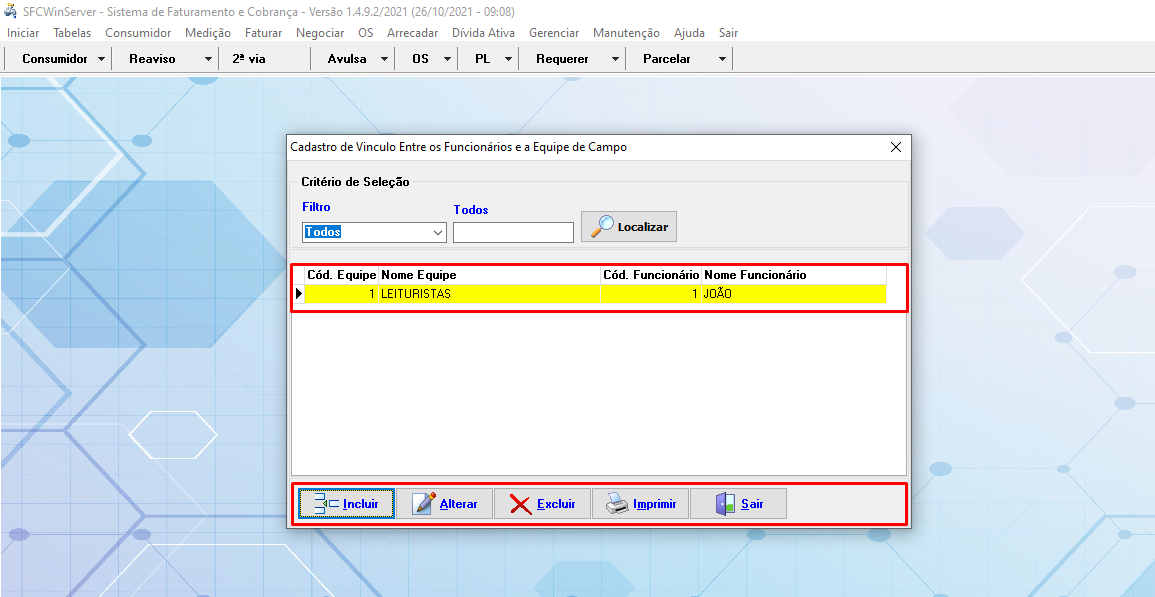This screenshot has height=597, width=1155.
Task: Close the Cadastro de Vínculo dialog
Action: point(896,147)
